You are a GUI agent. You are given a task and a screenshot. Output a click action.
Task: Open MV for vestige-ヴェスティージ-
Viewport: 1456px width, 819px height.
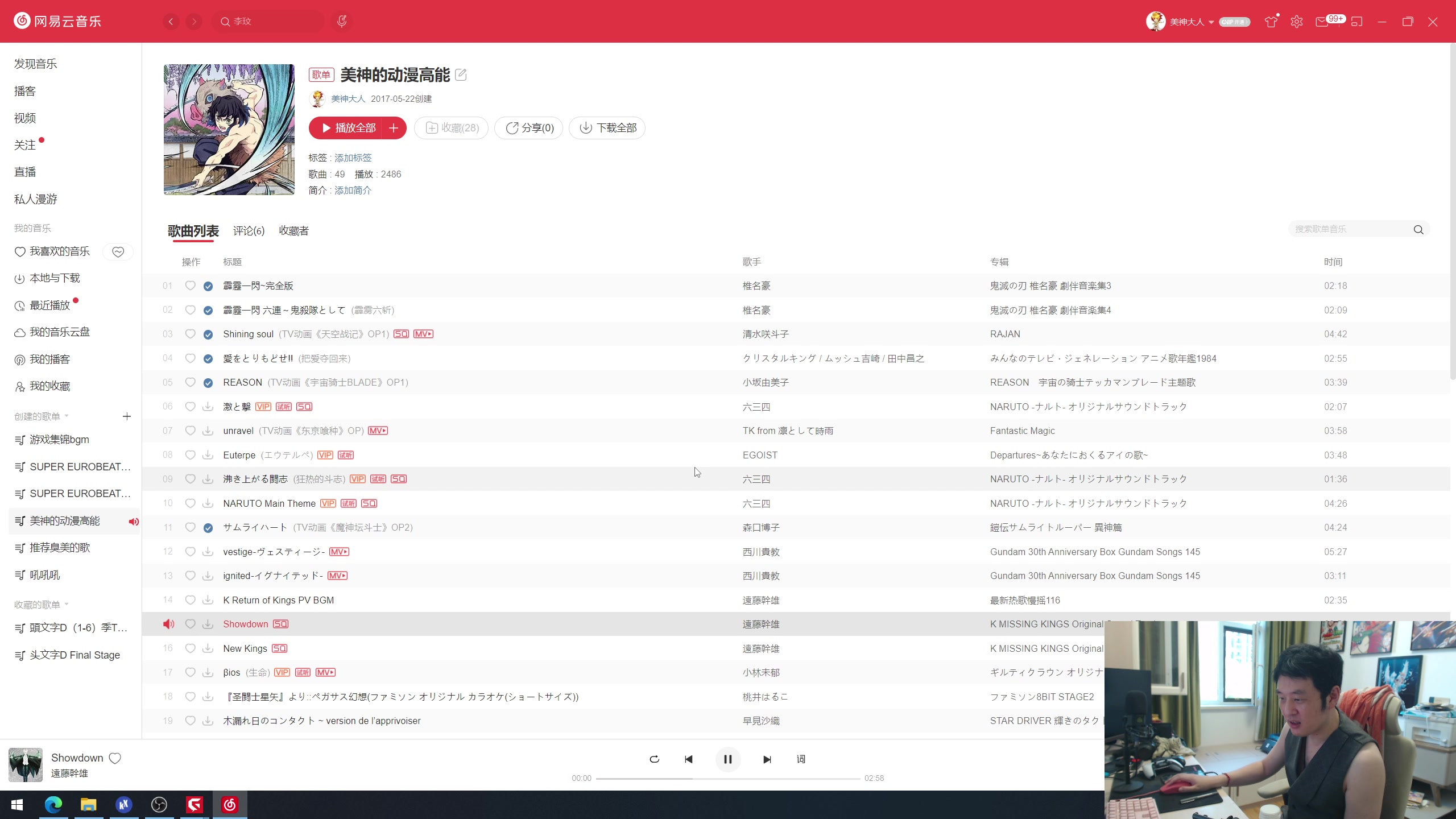click(x=340, y=552)
